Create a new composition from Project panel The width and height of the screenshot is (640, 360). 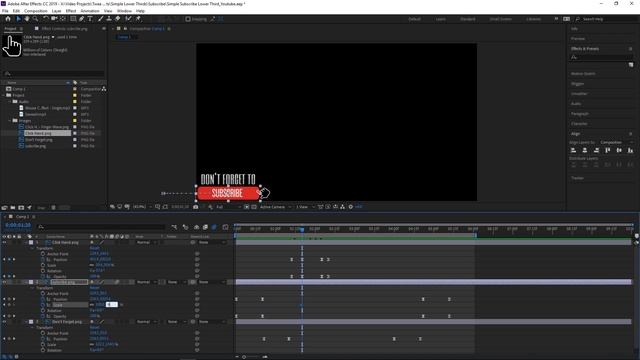click(21, 207)
